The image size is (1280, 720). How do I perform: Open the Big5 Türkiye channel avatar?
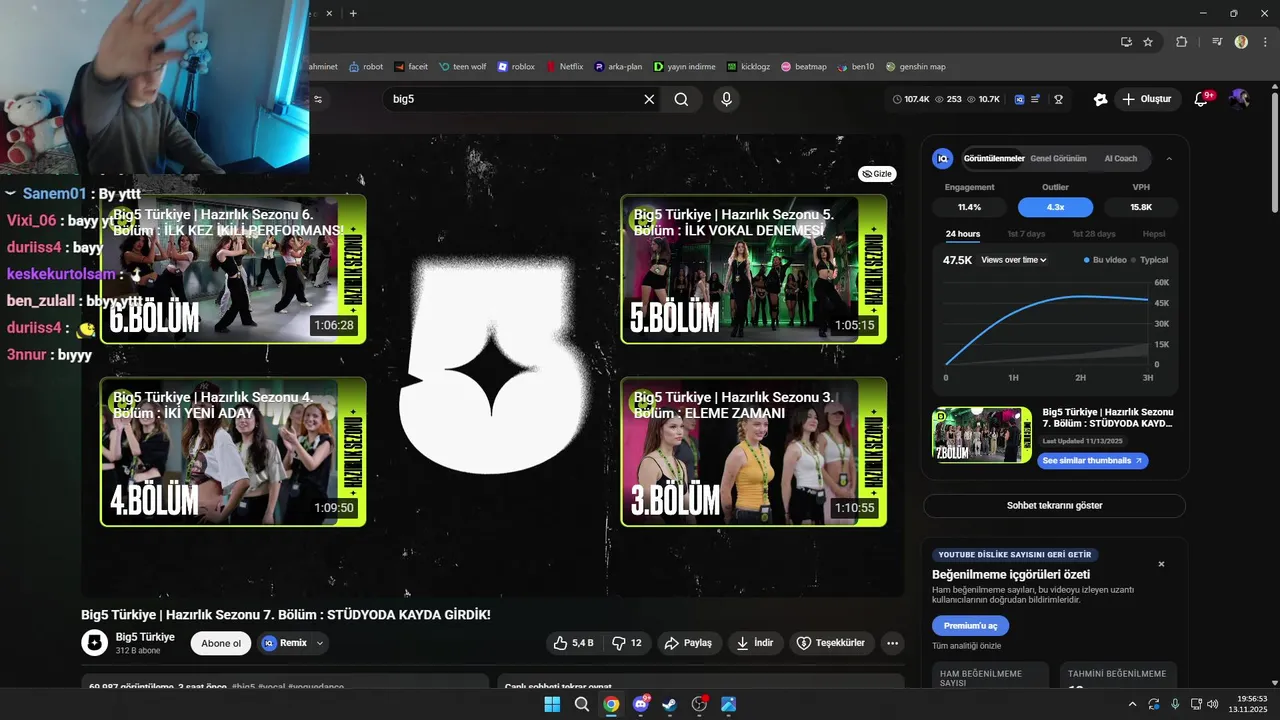tap(94, 643)
